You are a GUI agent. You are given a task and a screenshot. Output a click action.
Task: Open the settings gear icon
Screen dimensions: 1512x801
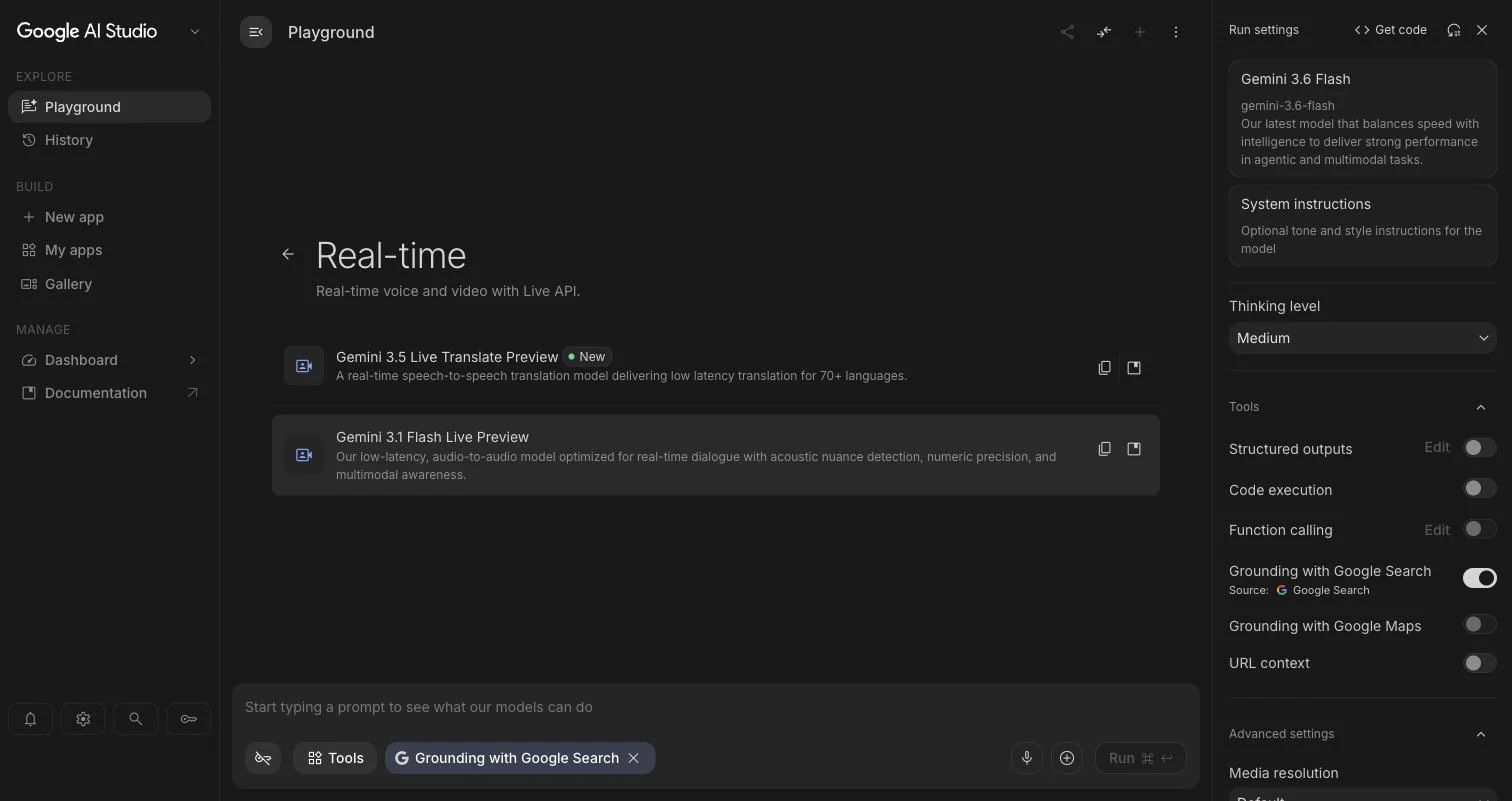83,719
